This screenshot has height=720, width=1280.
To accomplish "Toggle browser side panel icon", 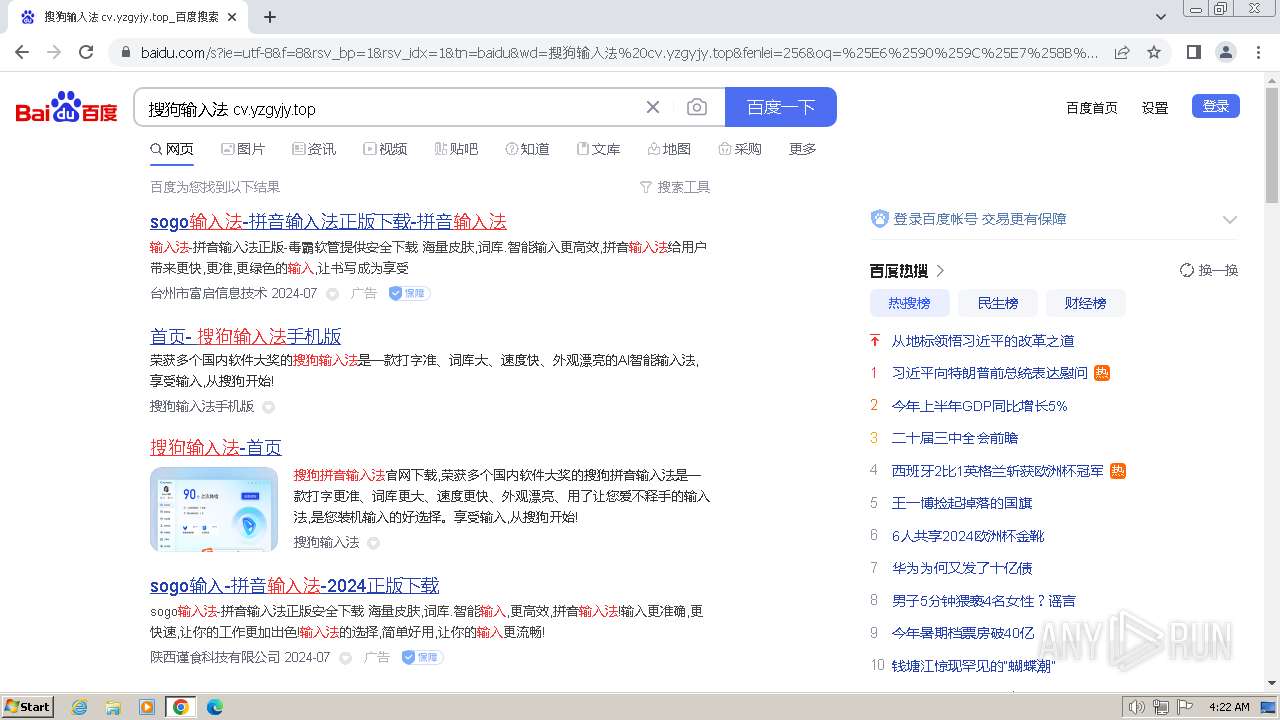I will 1193,52.
